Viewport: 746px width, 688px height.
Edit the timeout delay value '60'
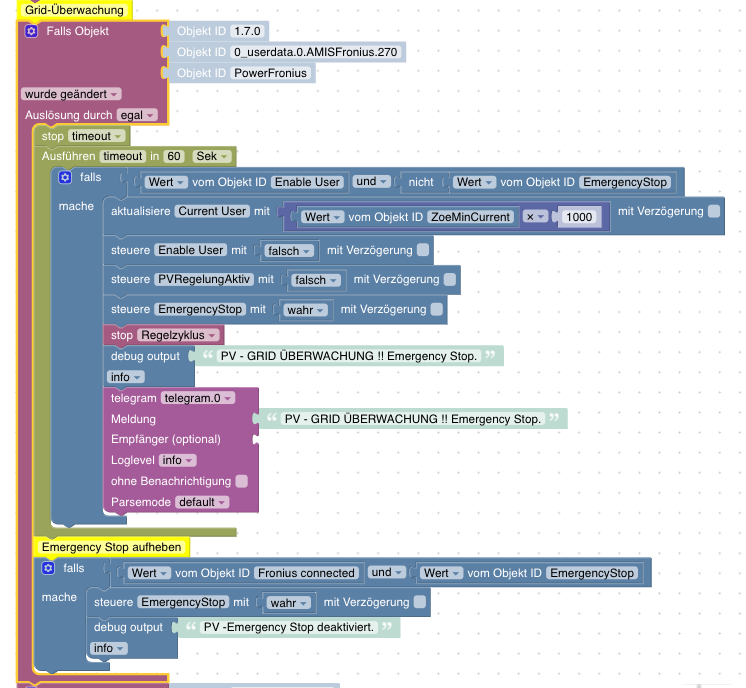pyautogui.click(x=174, y=156)
